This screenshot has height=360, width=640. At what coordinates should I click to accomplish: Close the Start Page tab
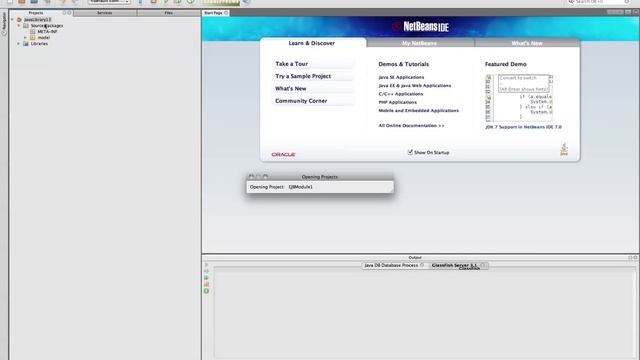tap(226, 13)
